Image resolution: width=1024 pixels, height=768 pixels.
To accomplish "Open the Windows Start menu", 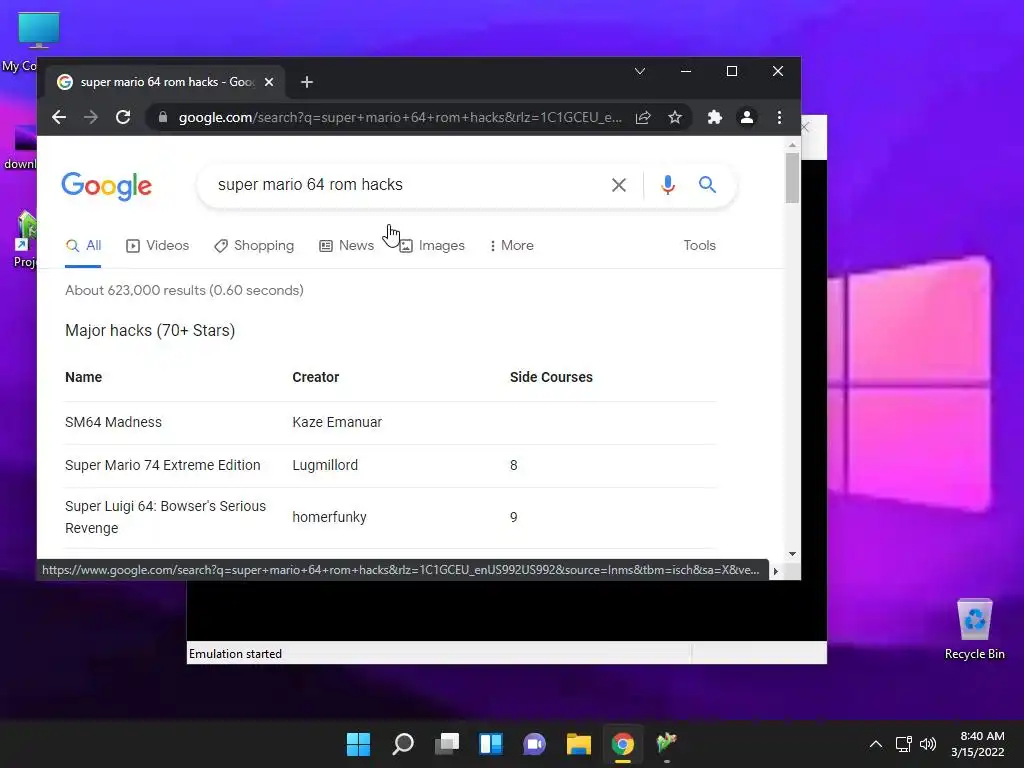I will tap(358, 744).
